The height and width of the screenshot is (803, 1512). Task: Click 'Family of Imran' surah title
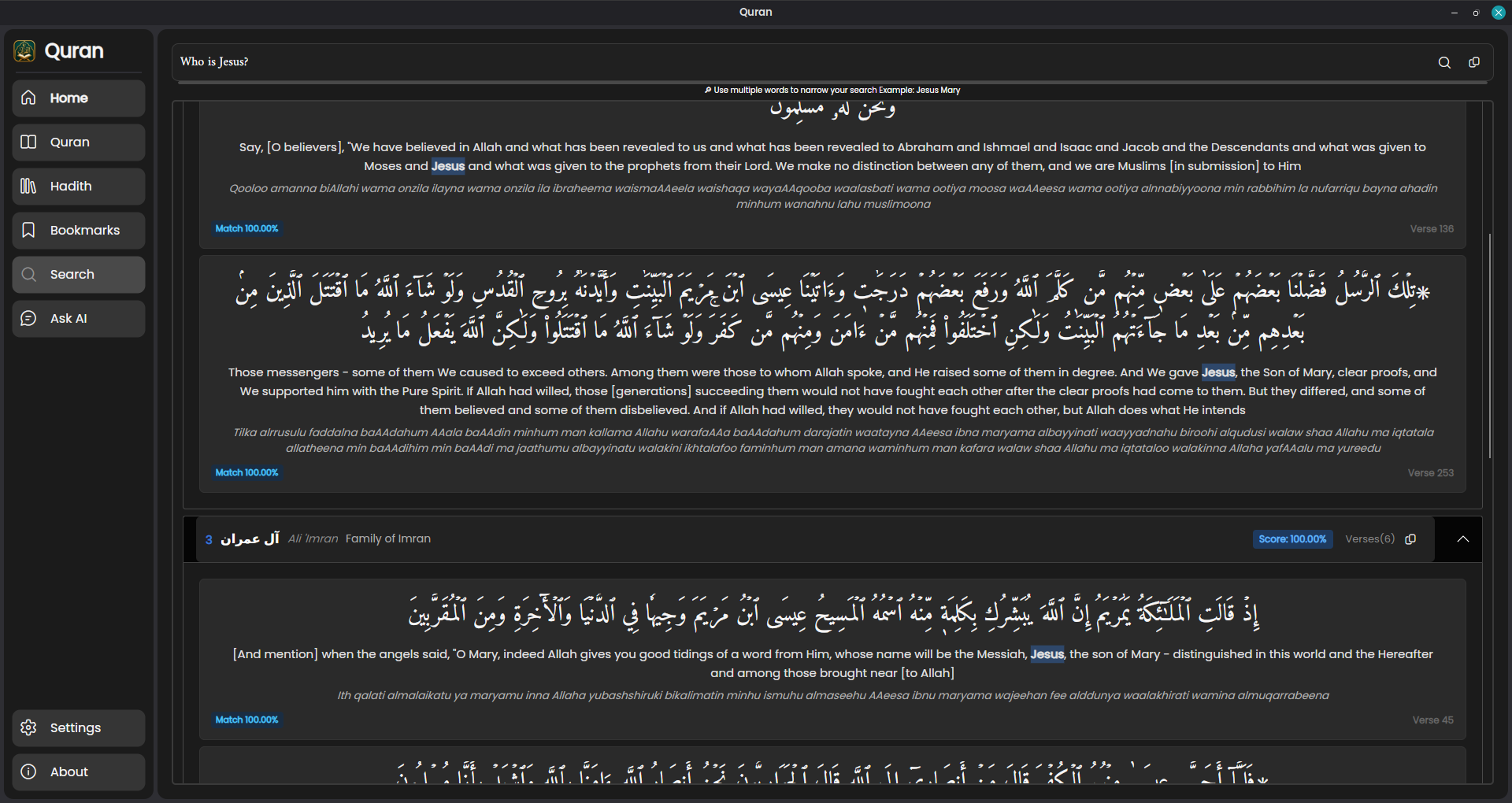[388, 539]
